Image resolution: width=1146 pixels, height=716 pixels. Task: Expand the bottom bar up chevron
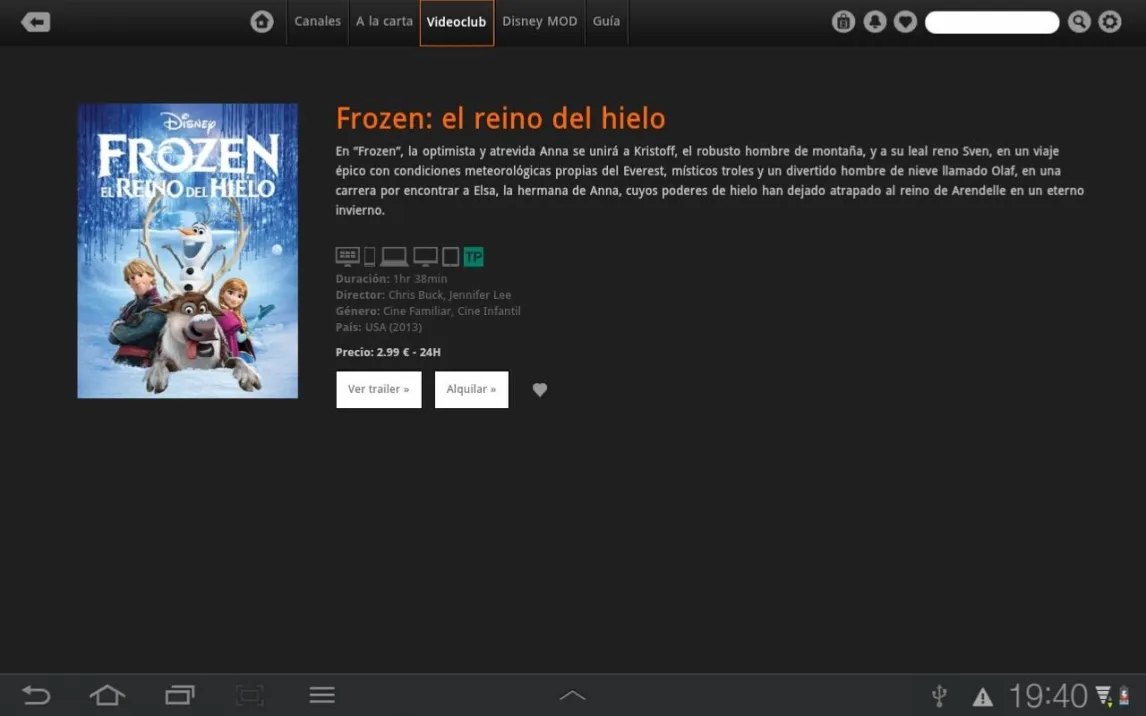pos(572,695)
